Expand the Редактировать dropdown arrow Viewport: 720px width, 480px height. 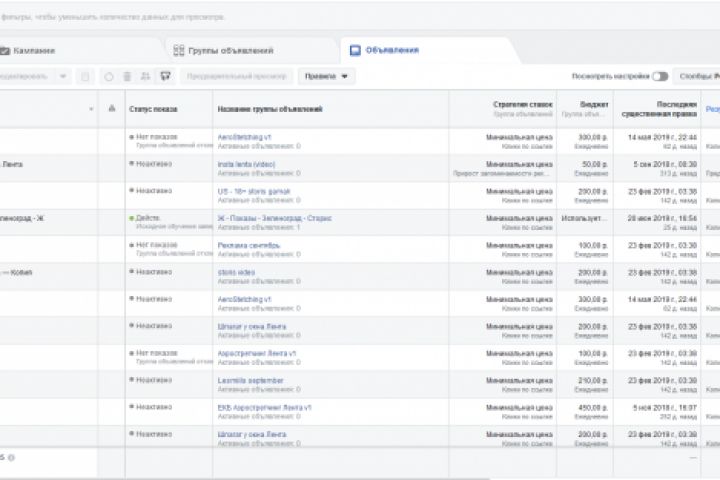pos(64,76)
